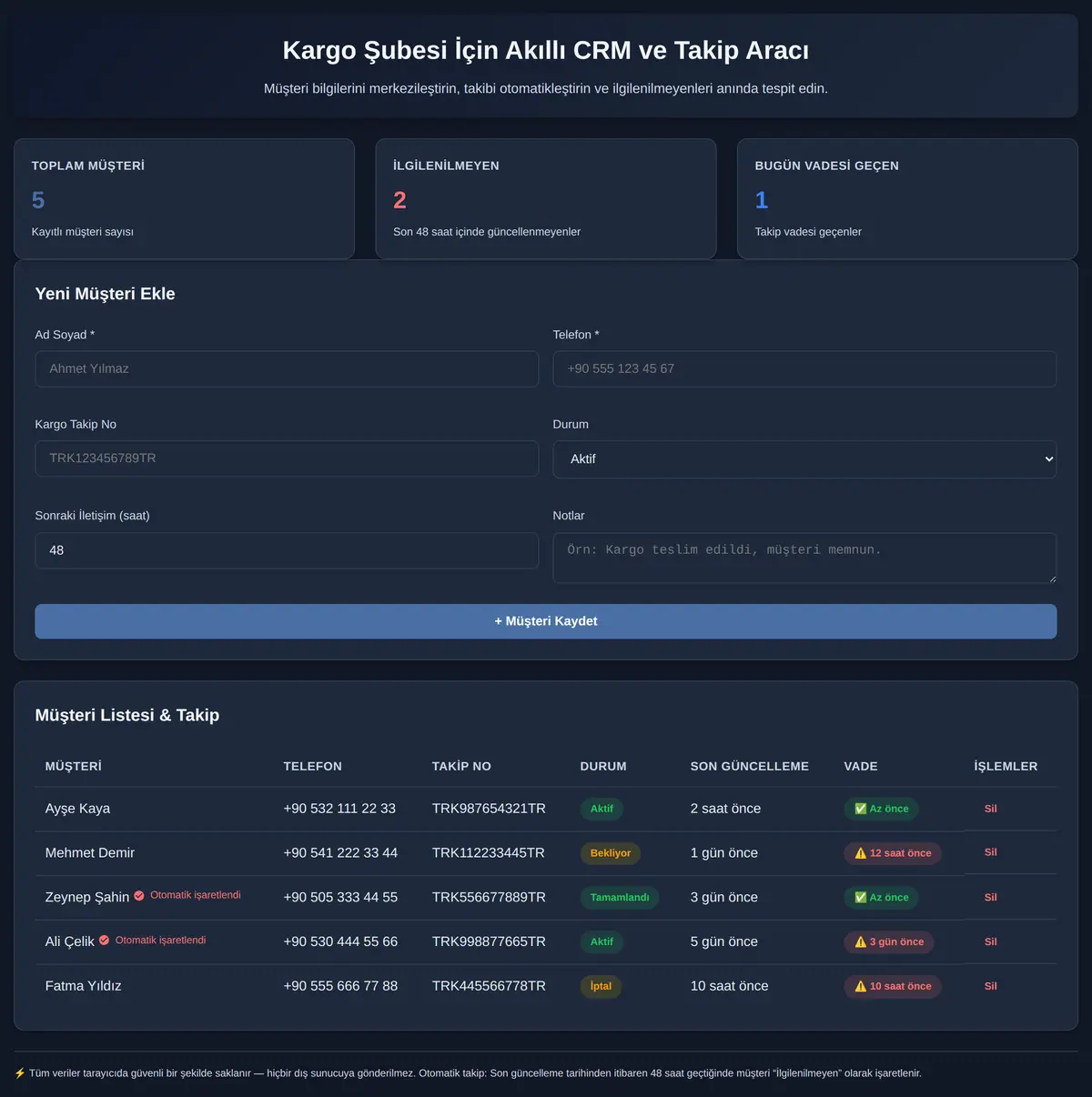Click the Bekliyor status badge
Viewport: 1092px width, 1097px height.
click(611, 853)
